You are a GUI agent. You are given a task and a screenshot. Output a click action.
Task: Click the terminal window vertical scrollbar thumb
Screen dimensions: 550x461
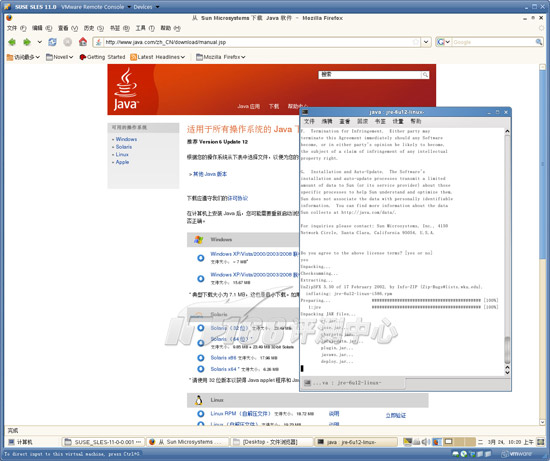click(507, 349)
